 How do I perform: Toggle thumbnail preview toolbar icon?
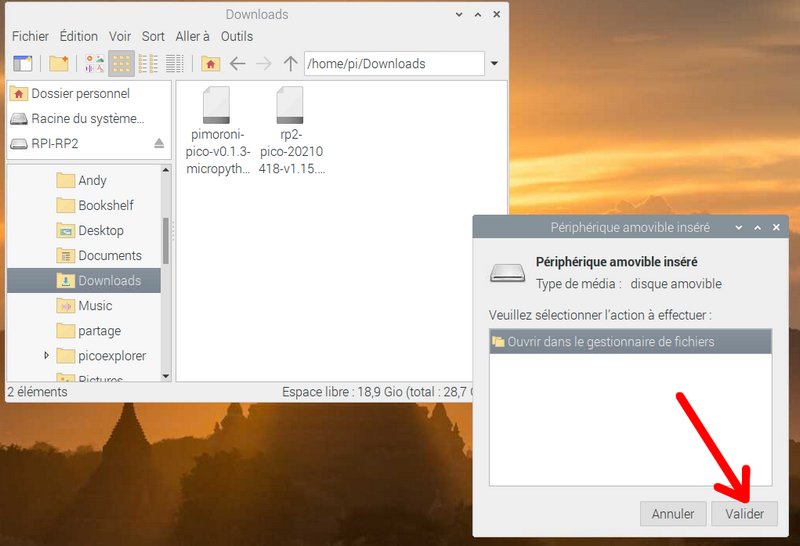(x=94, y=64)
